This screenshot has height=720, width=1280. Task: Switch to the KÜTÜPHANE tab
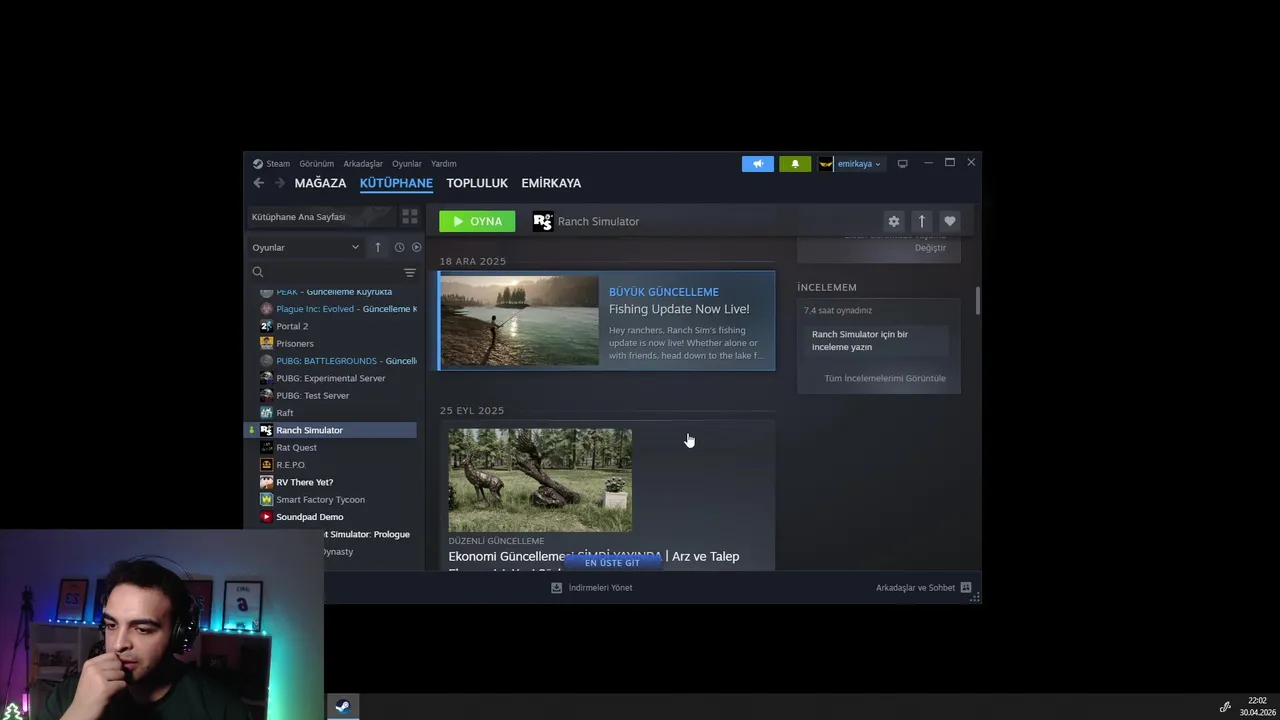(x=396, y=183)
